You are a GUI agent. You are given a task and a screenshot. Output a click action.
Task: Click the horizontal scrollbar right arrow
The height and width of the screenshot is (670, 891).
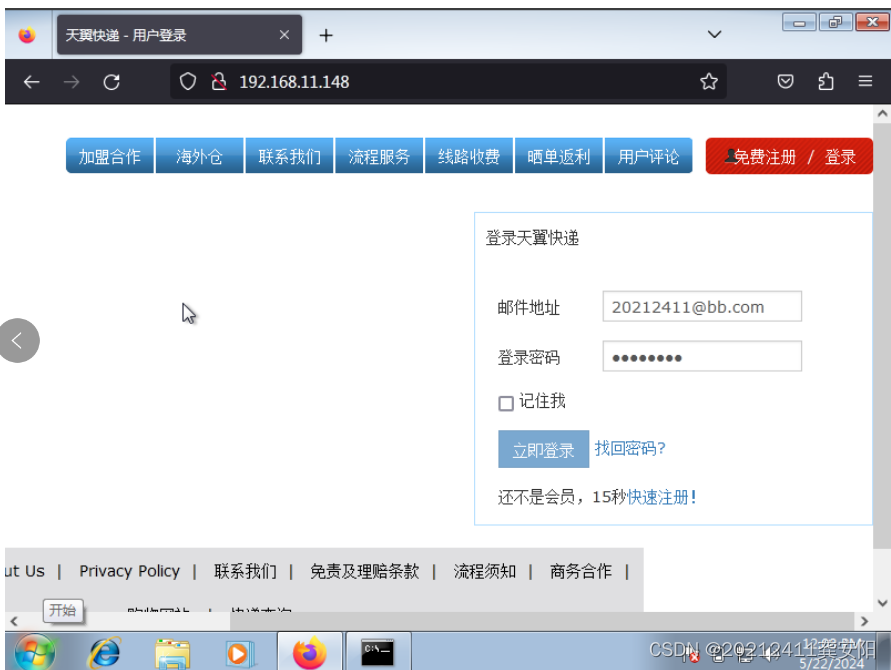point(864,621)
